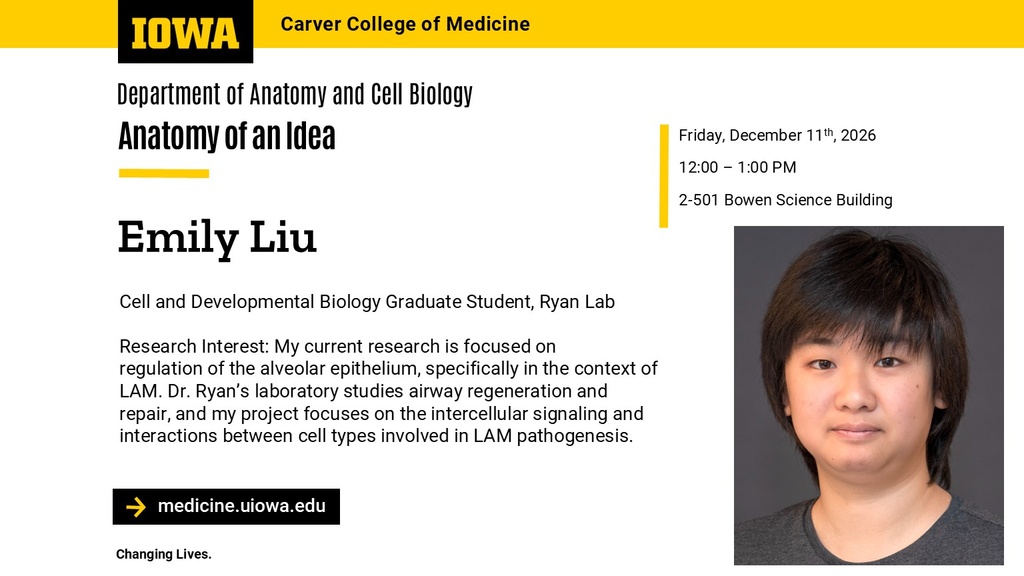Screen dimensions: 1024x576
Task: Click the Friday, December 11th, 2026 date
Action: [x=777, y=135]
